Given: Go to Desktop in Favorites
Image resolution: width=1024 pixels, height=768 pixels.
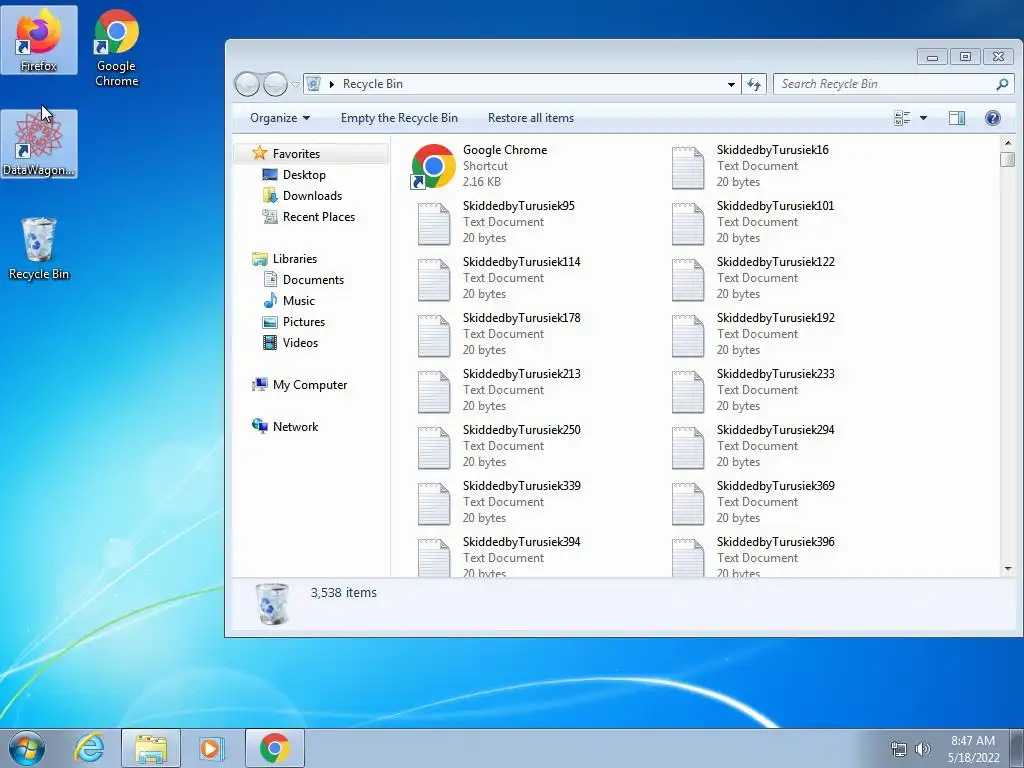Looking at the screenshot, I should tap(304, 174).
